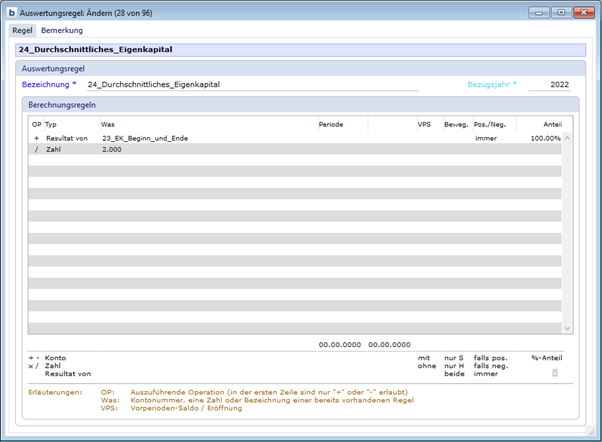
Task: Click the scroll up arrow in rules list
Action: click(567, 138)
